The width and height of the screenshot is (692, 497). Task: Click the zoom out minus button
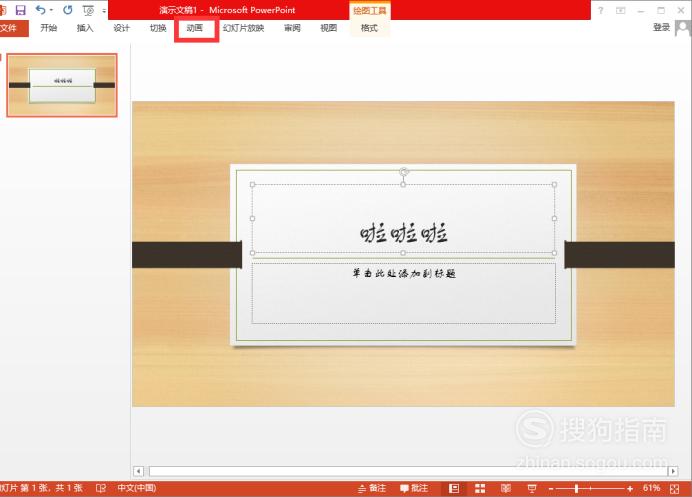[551, 489]
